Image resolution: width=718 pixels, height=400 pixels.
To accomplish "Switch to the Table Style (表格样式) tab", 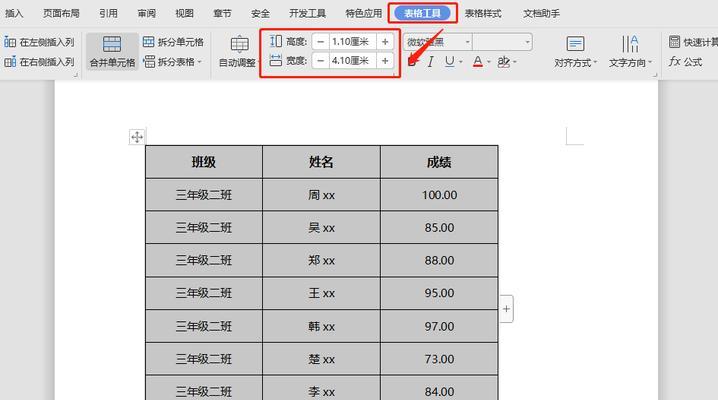I will click(x=483, y=14).
